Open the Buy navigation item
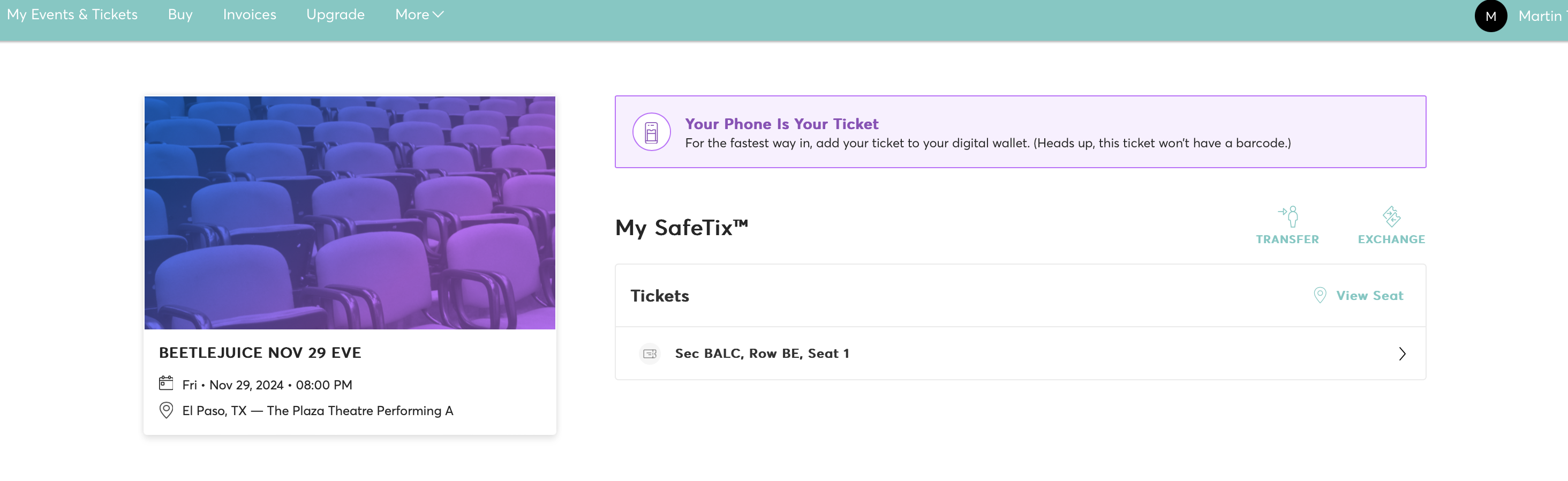The image size is (1568, 481). pos(180,14)
